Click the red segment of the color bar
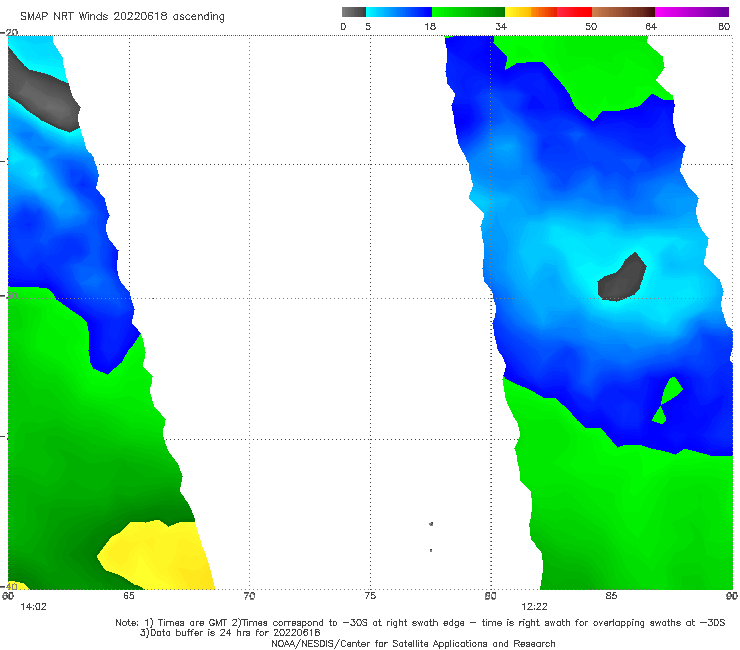740x650 pixels. coord(574,12)
